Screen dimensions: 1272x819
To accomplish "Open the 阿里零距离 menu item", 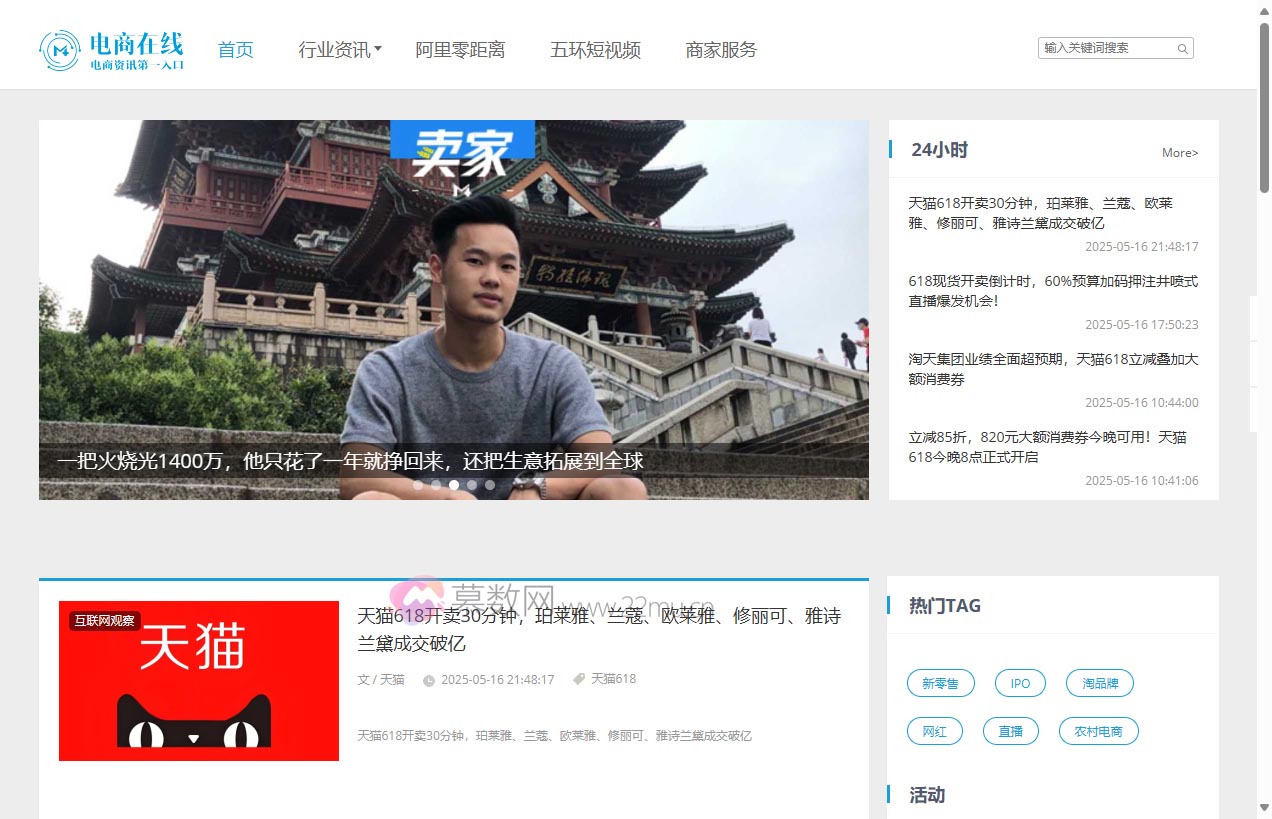I will click(x=460, y=50).
